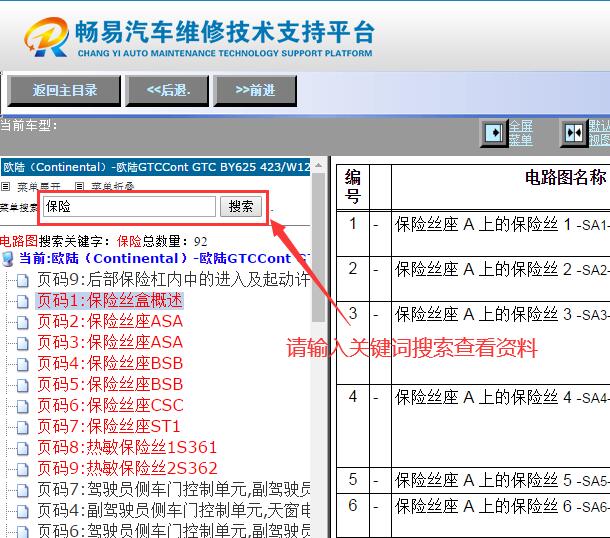610x538 pixels.
Task: Select row 保险丝座 A 上的保险丝 4
Action: 473,426
